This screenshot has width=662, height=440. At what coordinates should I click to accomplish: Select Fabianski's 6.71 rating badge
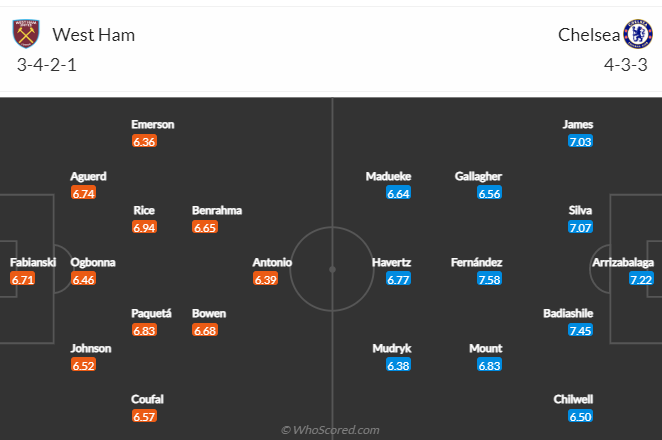click(22, 279)
